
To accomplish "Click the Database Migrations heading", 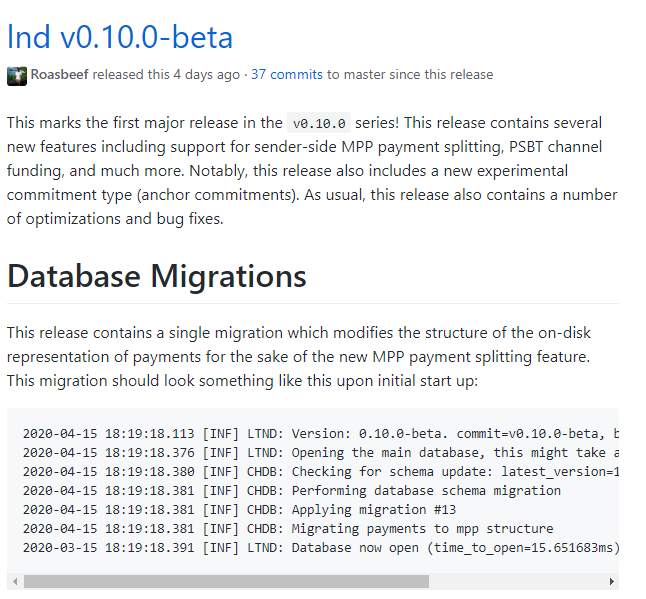I will click(x=157, y=276).
